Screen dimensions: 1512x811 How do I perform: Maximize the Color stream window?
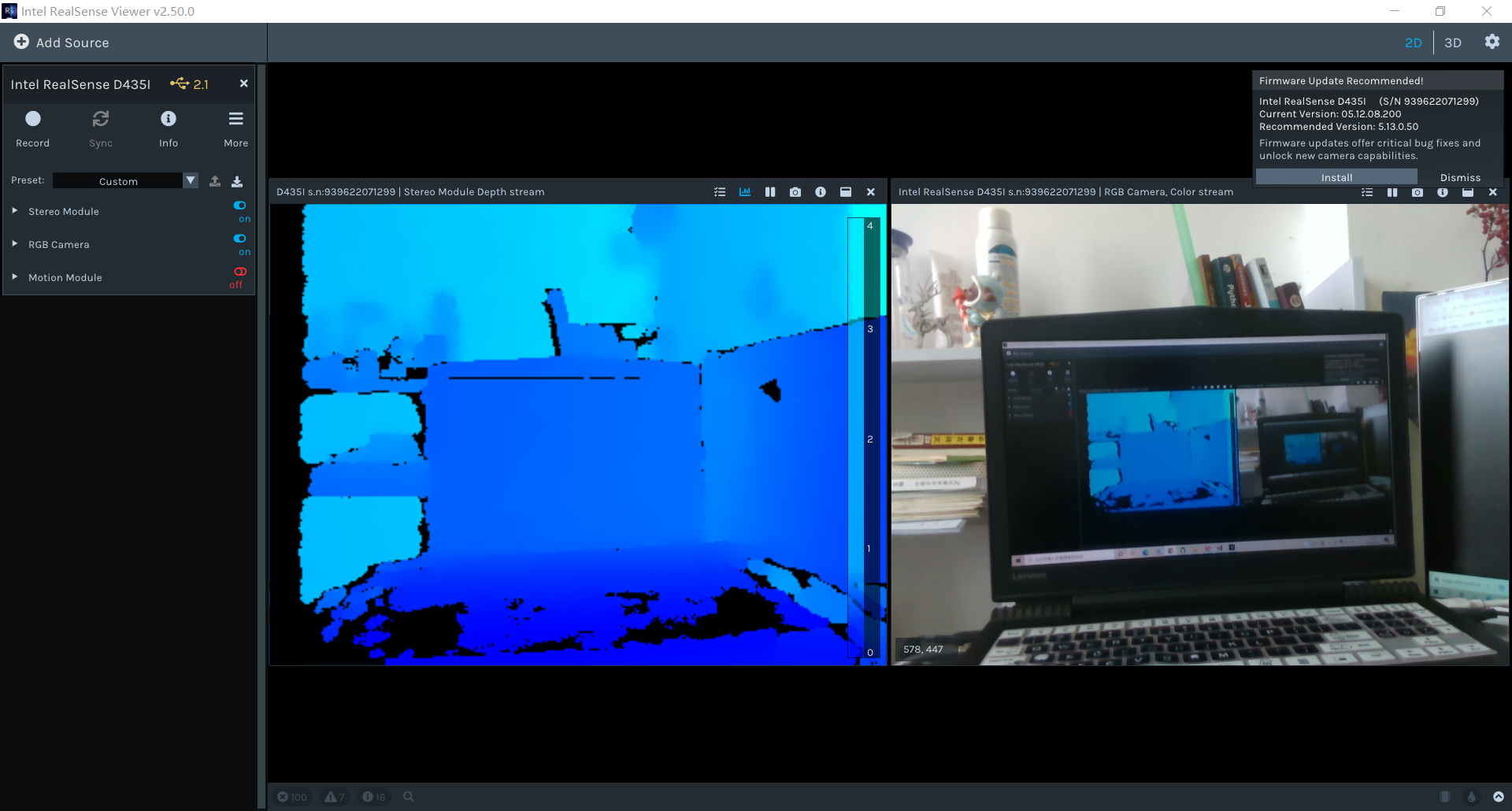coord(1468,192)
